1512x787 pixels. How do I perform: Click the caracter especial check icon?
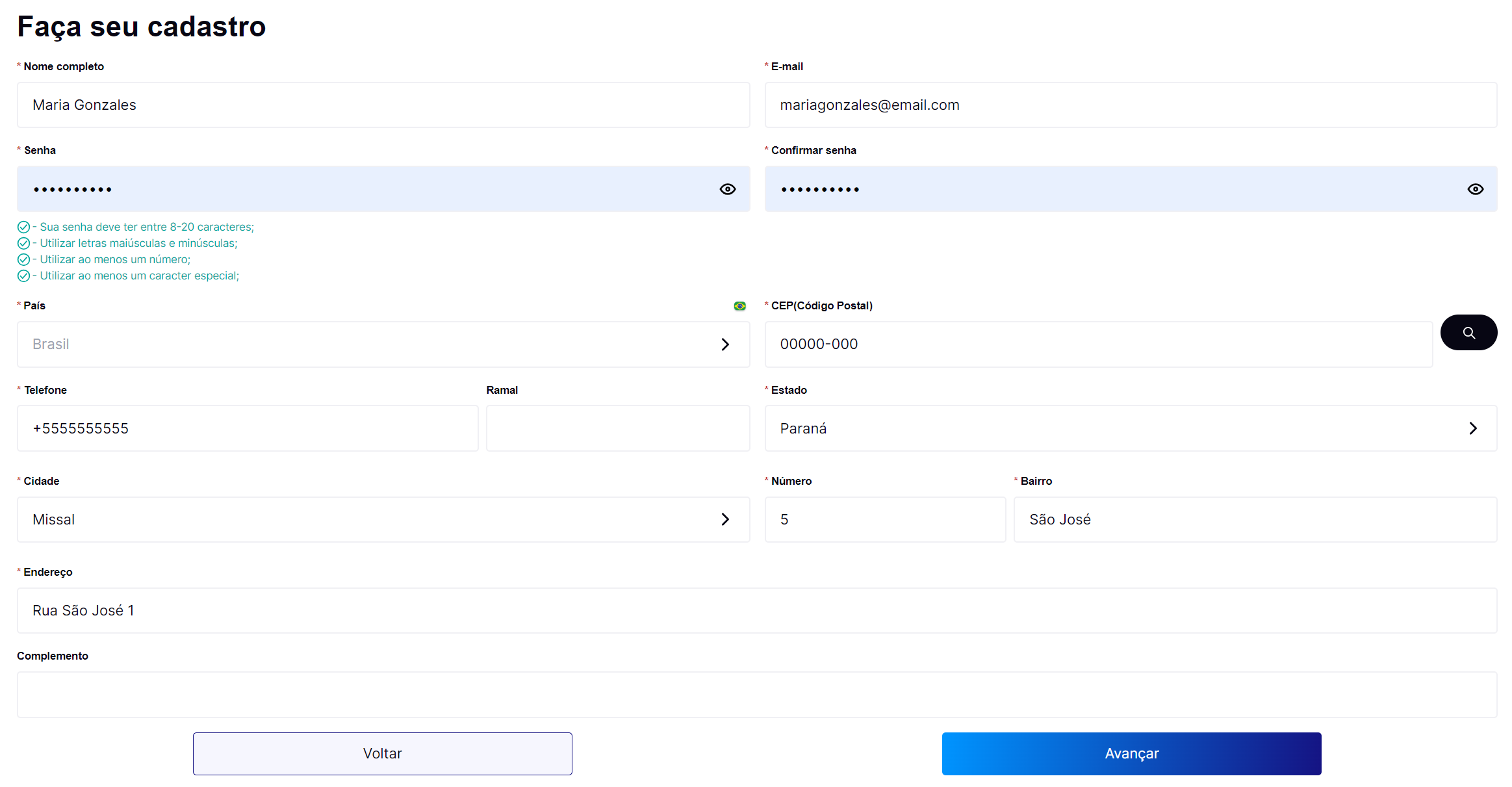(x=23, y=276)
